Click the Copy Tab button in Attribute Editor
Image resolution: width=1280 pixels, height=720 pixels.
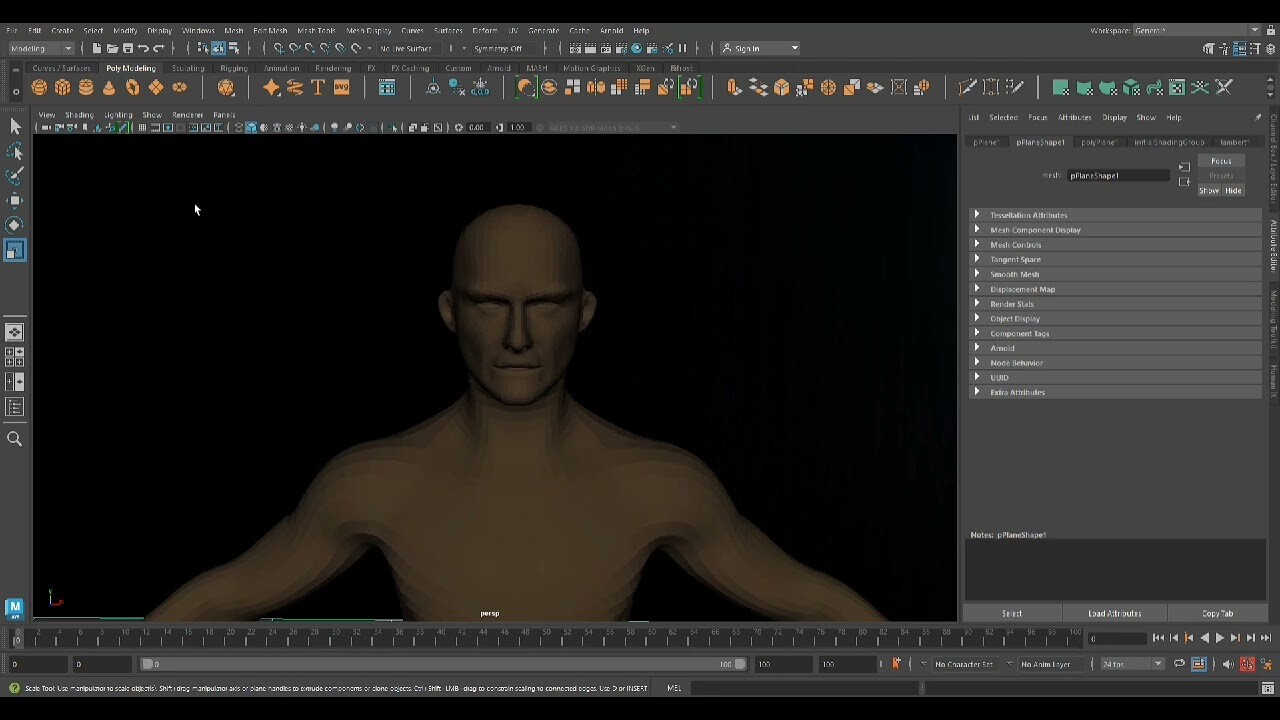click(1218, 613)
